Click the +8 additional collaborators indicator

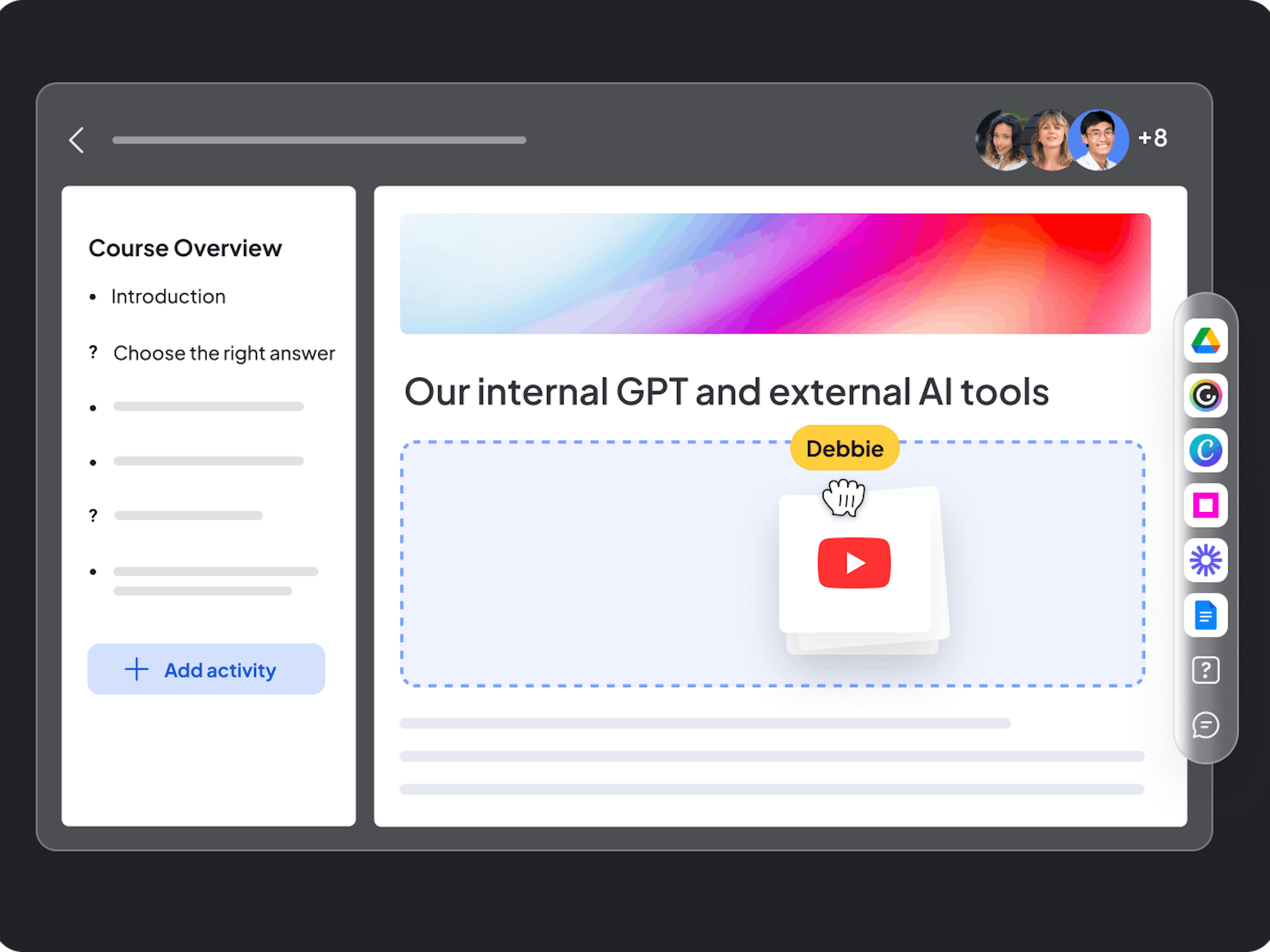point(1152,138)
